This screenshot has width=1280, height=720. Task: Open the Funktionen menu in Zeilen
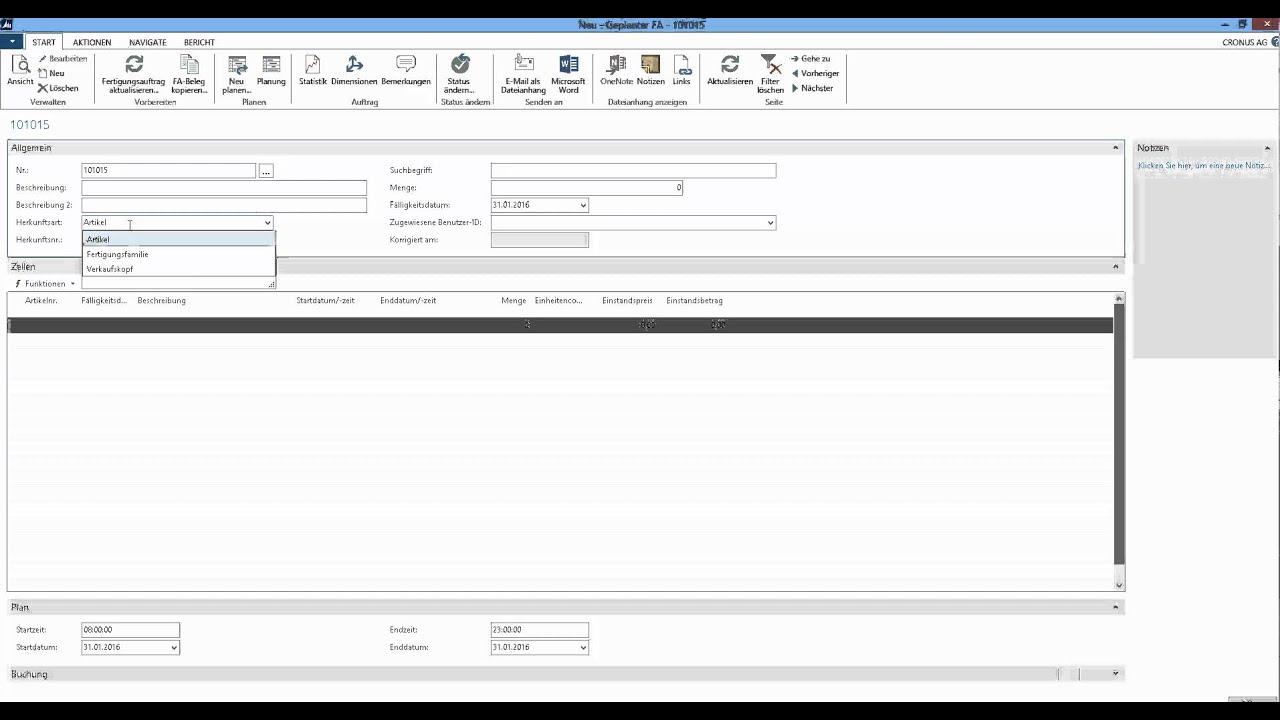coord(45,284)
